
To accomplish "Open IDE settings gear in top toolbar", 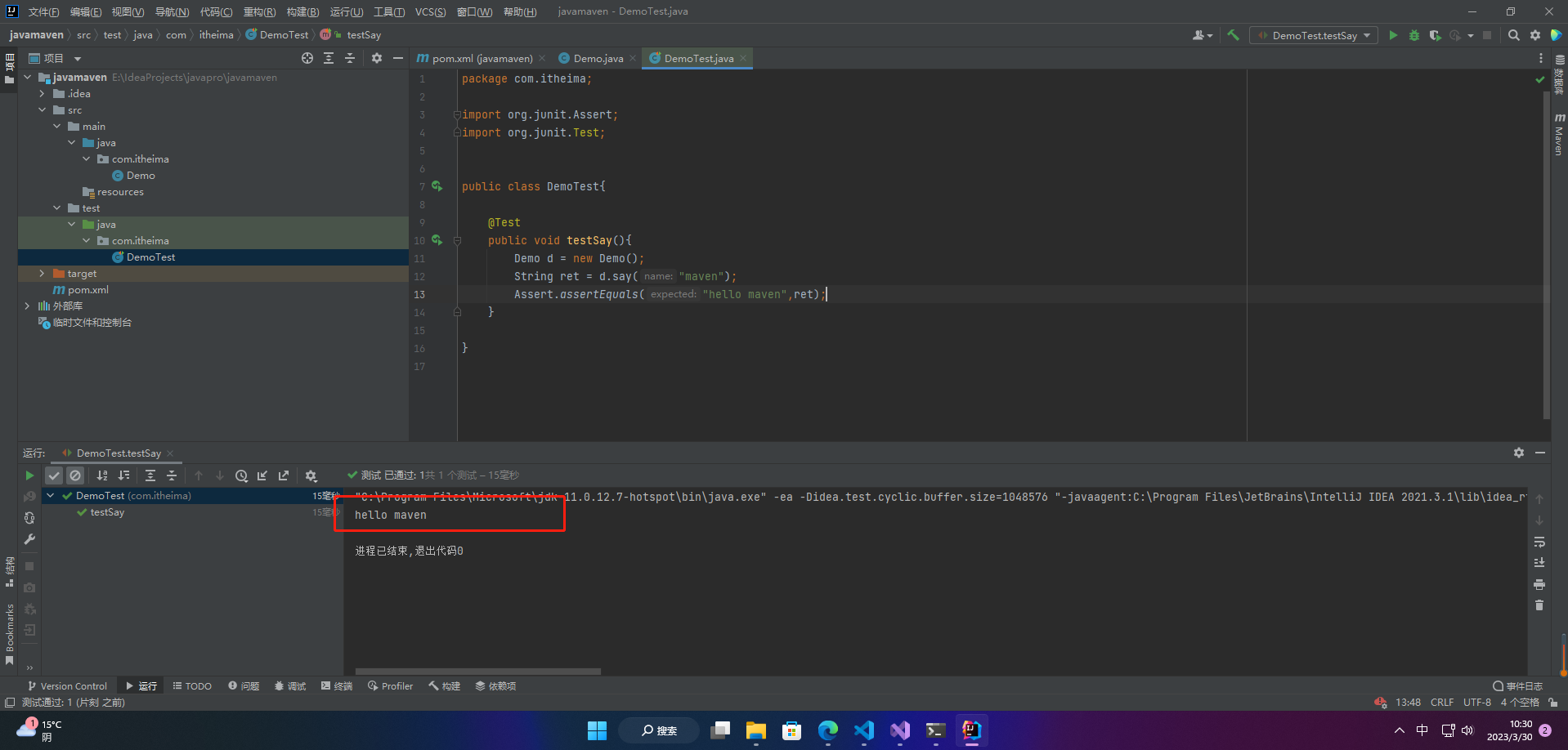I will coord(1535,35).
